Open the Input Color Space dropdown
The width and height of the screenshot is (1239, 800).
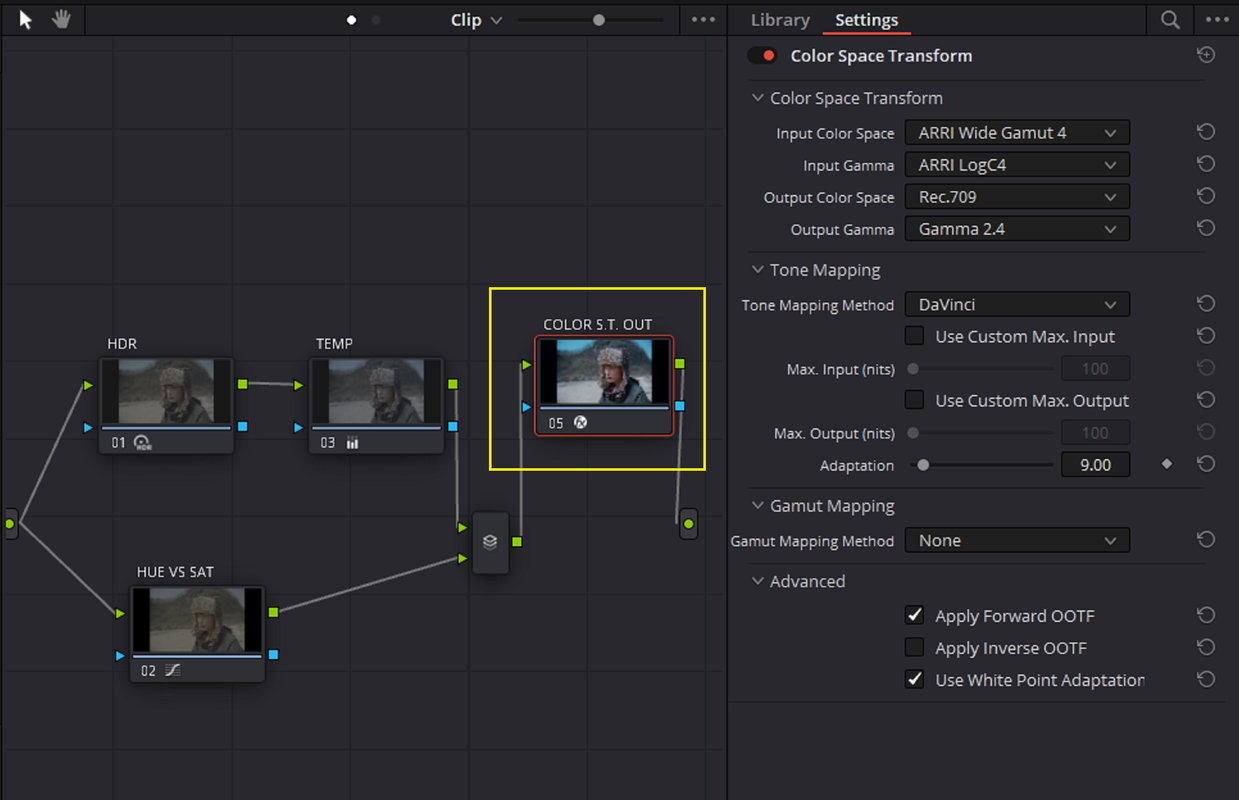click(1017, 132)
